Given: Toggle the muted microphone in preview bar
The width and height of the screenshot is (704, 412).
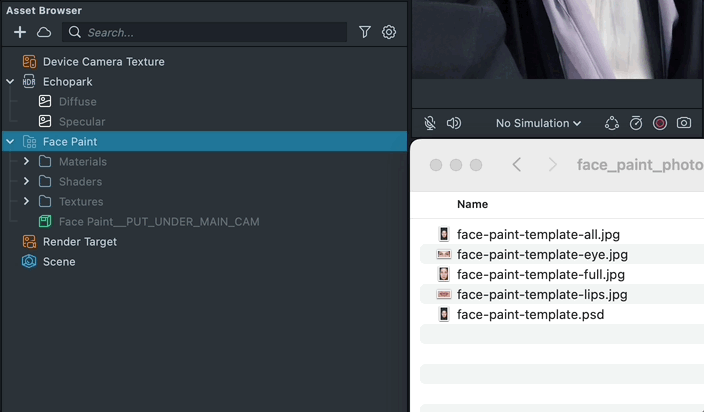Looking at the screenshot, I should 430,123.
